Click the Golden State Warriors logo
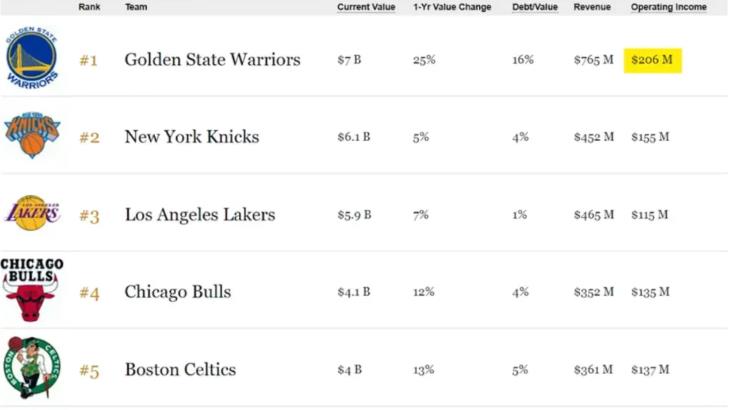Viewport: 737px width, 410px height. click(32, 58)
